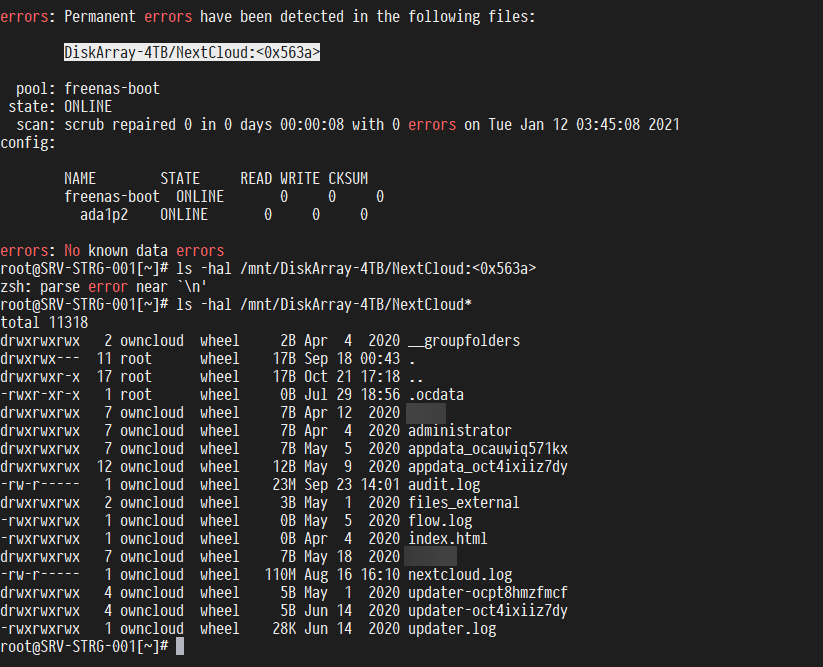The width and height of the screenshot is (823, 667).
Task: Click the READ column header
Action: [x=256, y=178]
